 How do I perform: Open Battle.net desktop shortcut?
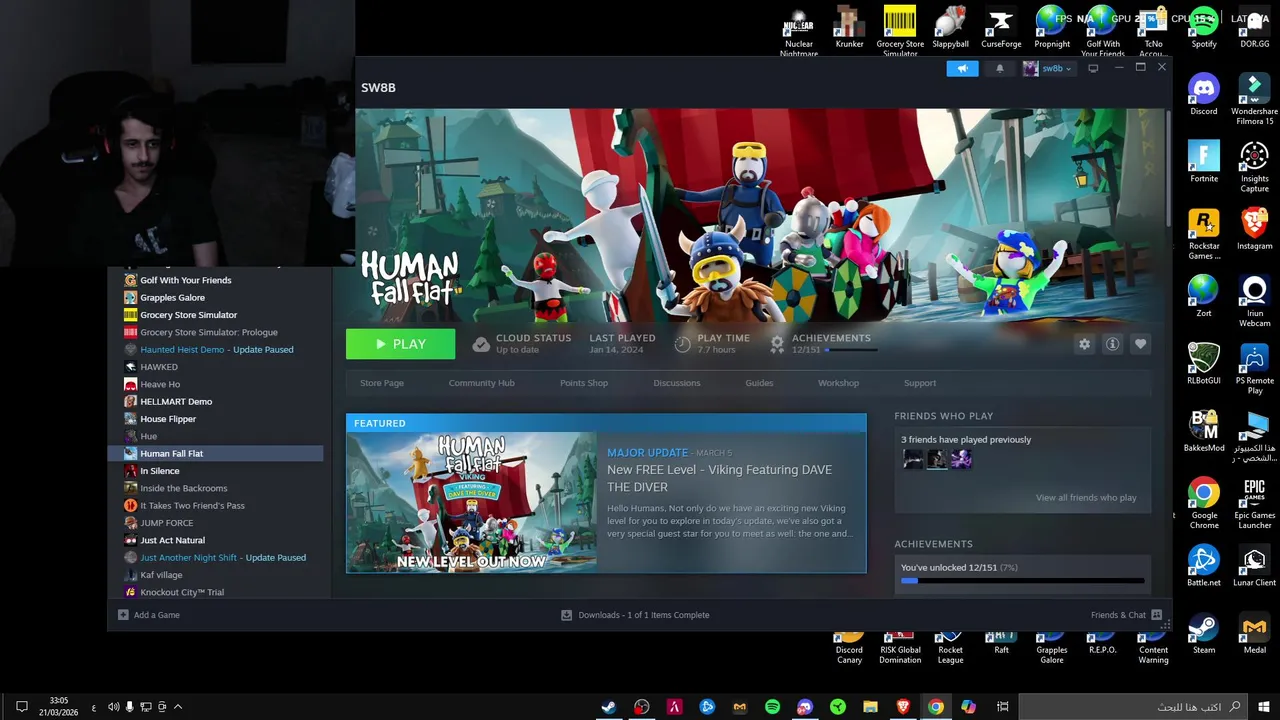click(1204, 566)
